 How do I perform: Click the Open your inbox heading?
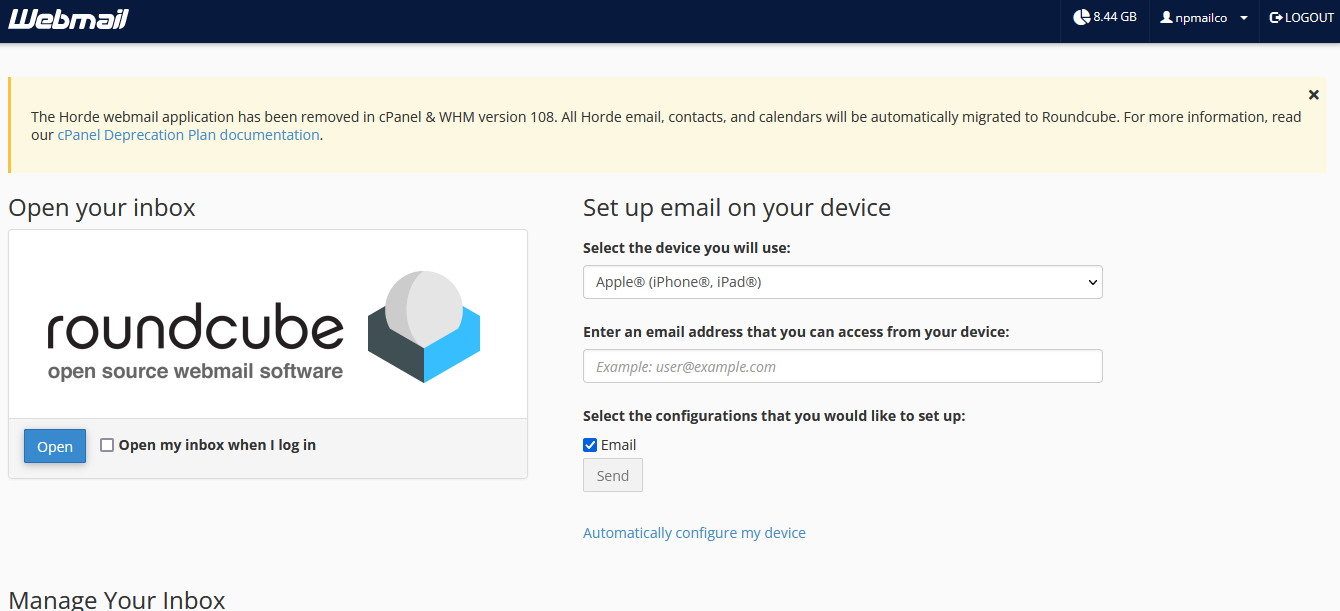click(x=102, y=208)
